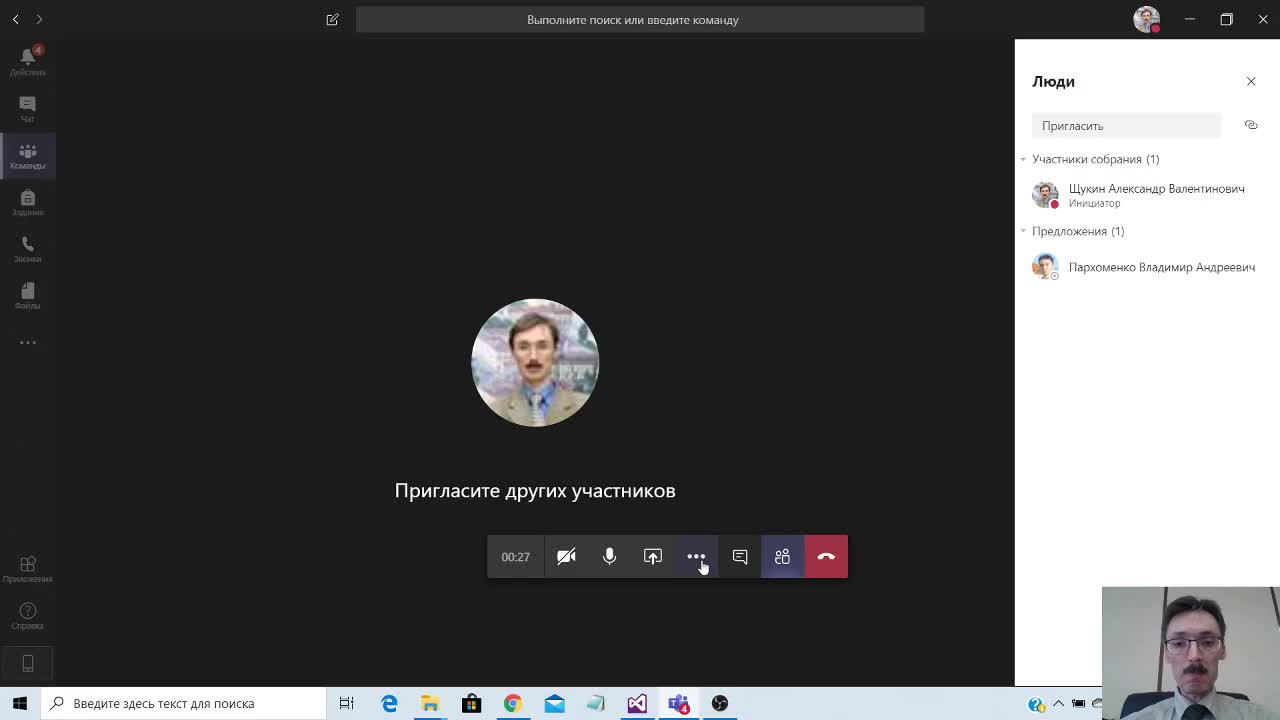Close the Люди panel
This screenshot has width=1280, height=720.
click(x=1251, y=81)
